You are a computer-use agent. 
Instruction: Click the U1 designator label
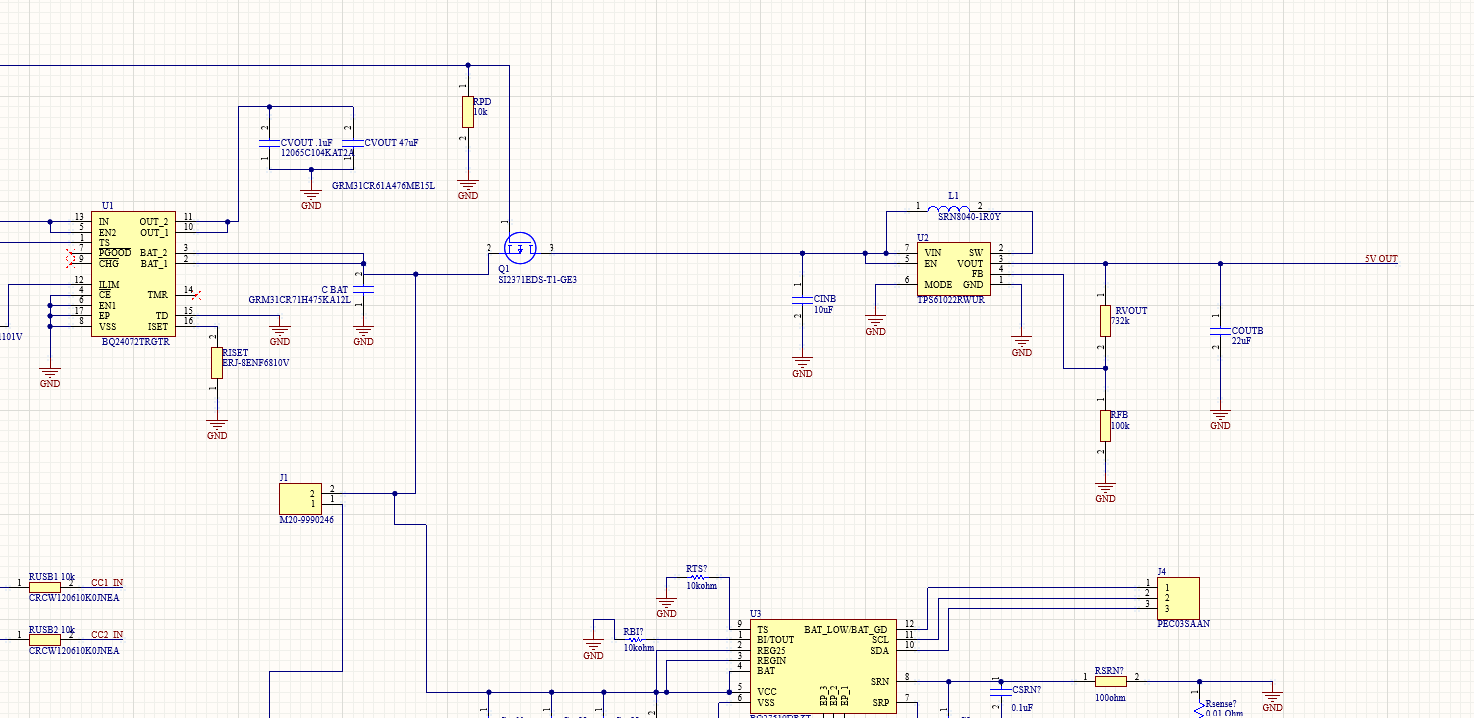pyautogui.click(x=108, y=205)
